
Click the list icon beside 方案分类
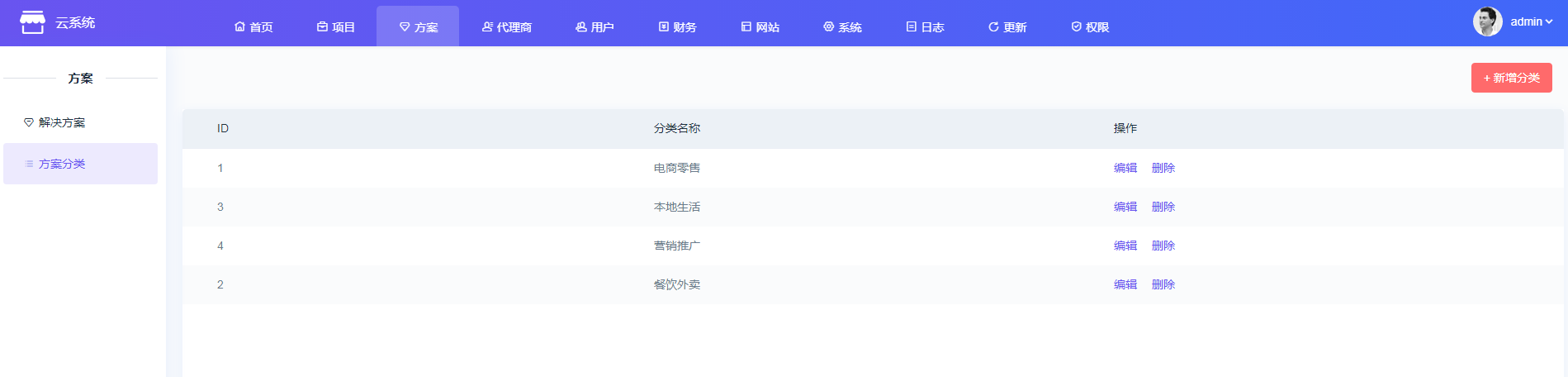[x=29, y=164]
